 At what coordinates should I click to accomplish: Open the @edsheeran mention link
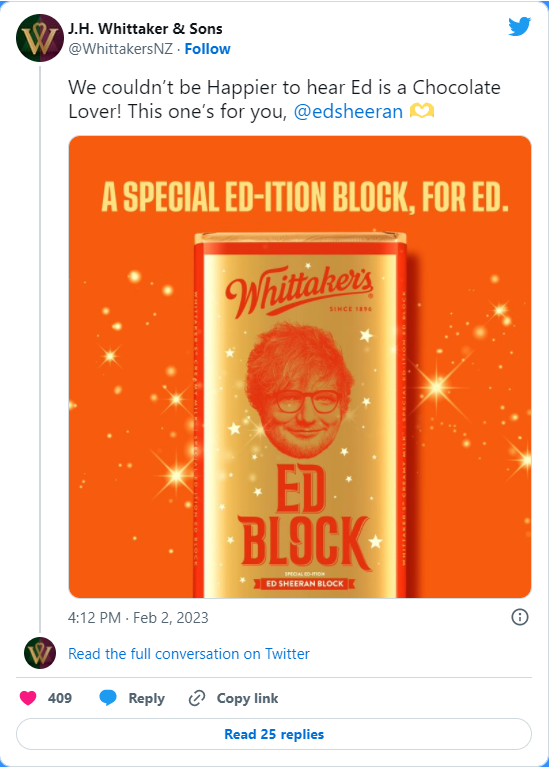[x=348, y=112]
